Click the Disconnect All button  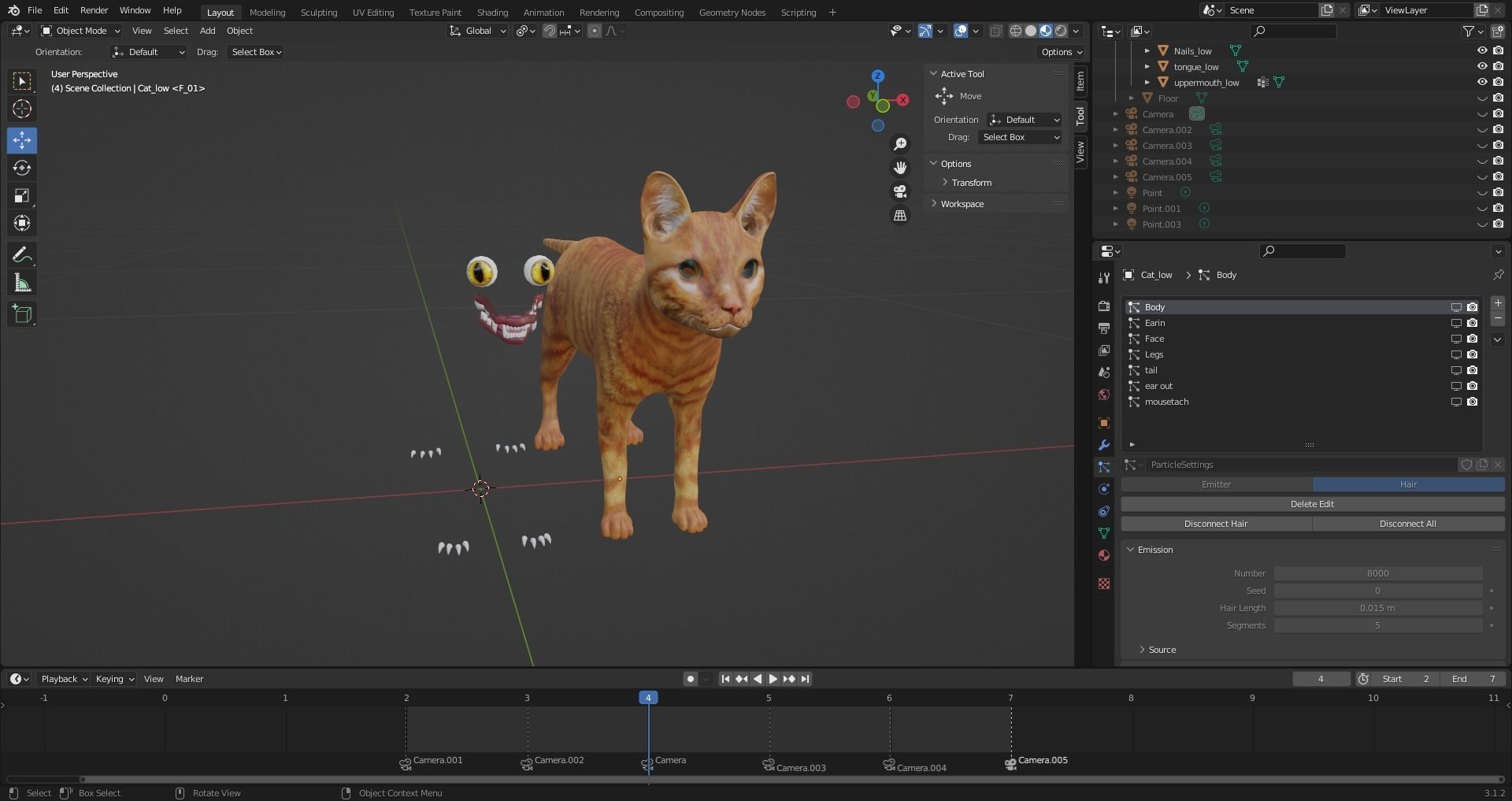pyautogui.click(x=1408, y=524)
